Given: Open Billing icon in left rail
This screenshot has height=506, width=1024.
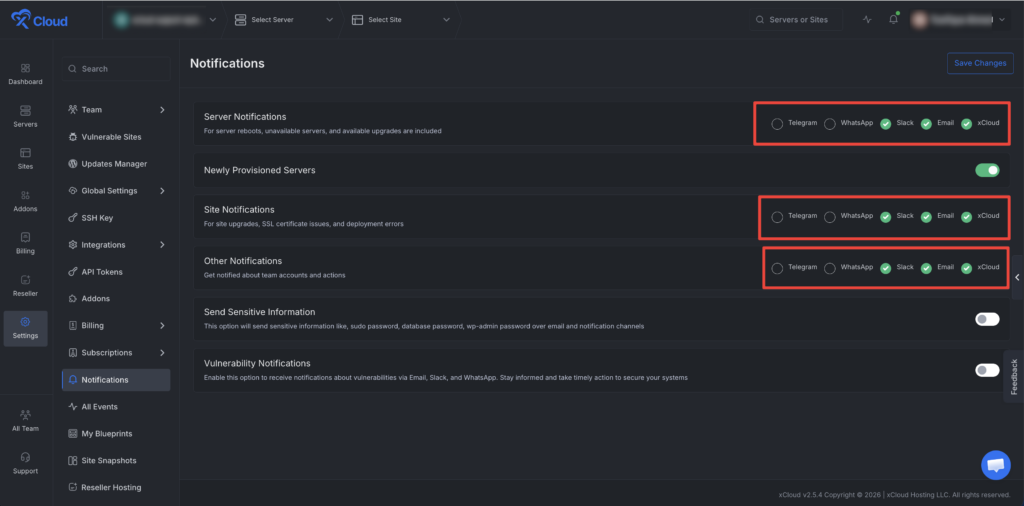Looking at the screenshot, I should (25, 243).
